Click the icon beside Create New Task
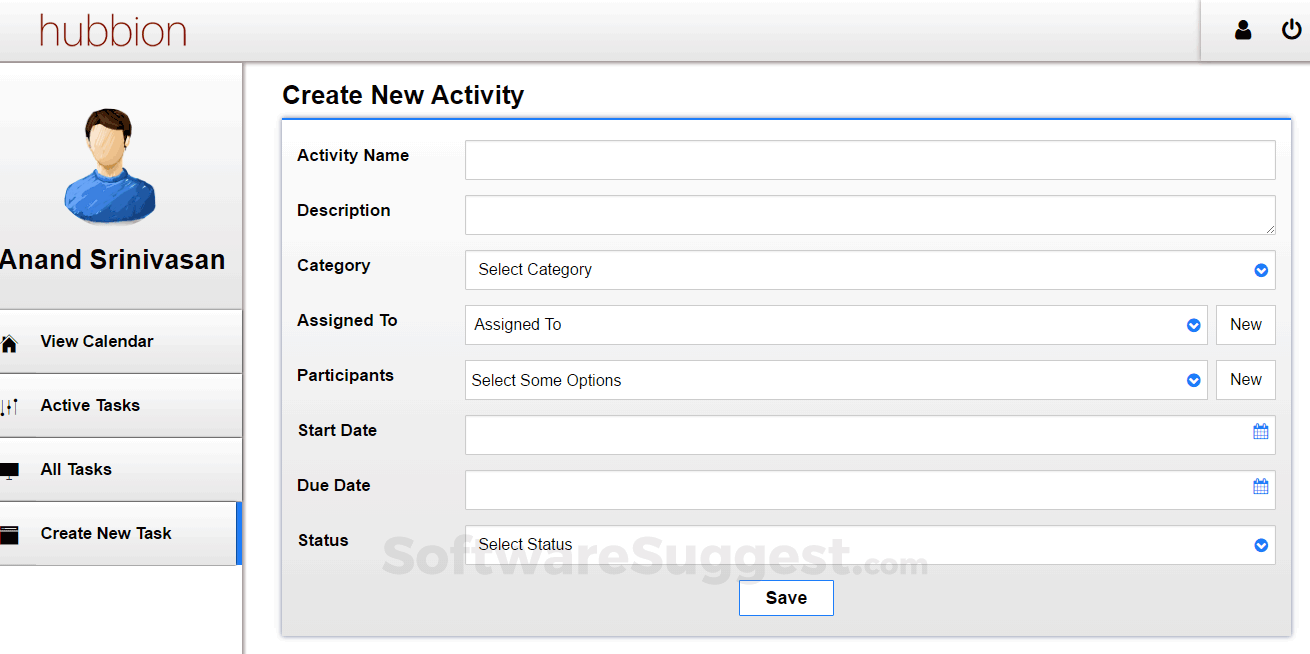The image size is (1310, 654). pyautogui.click(x=10, y=535)
